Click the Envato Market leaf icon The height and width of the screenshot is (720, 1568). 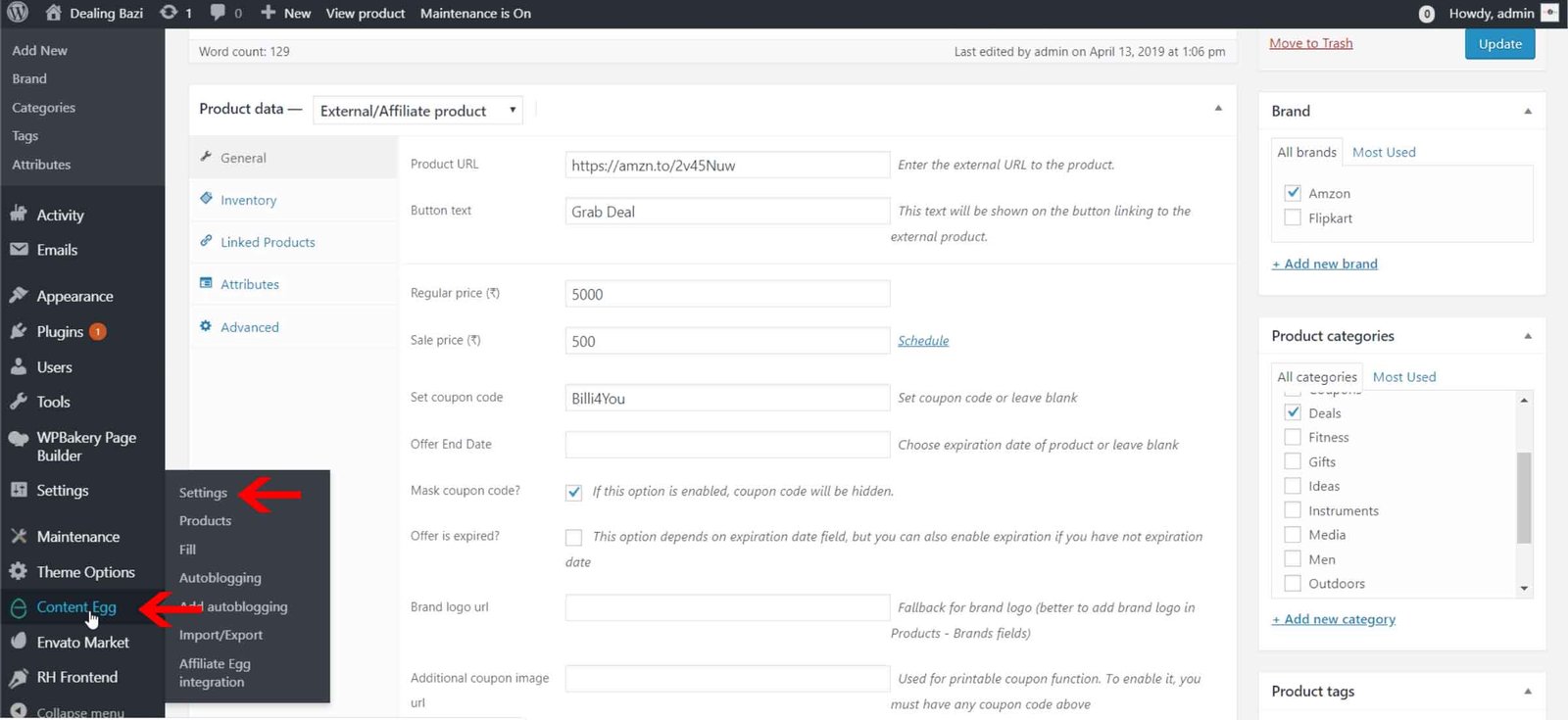coord(19,642)
